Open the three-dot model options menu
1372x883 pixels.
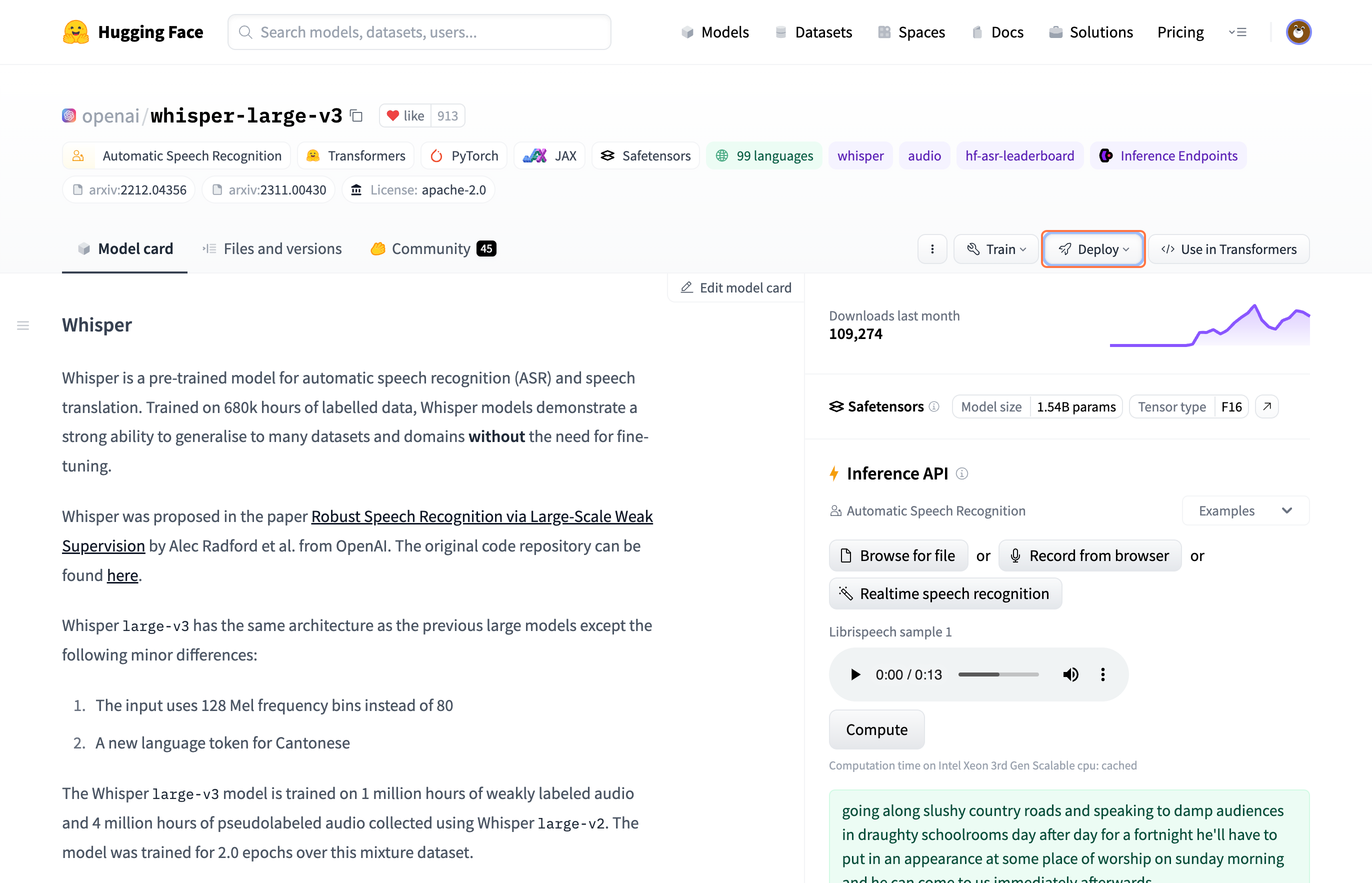(x=931, y=249)
